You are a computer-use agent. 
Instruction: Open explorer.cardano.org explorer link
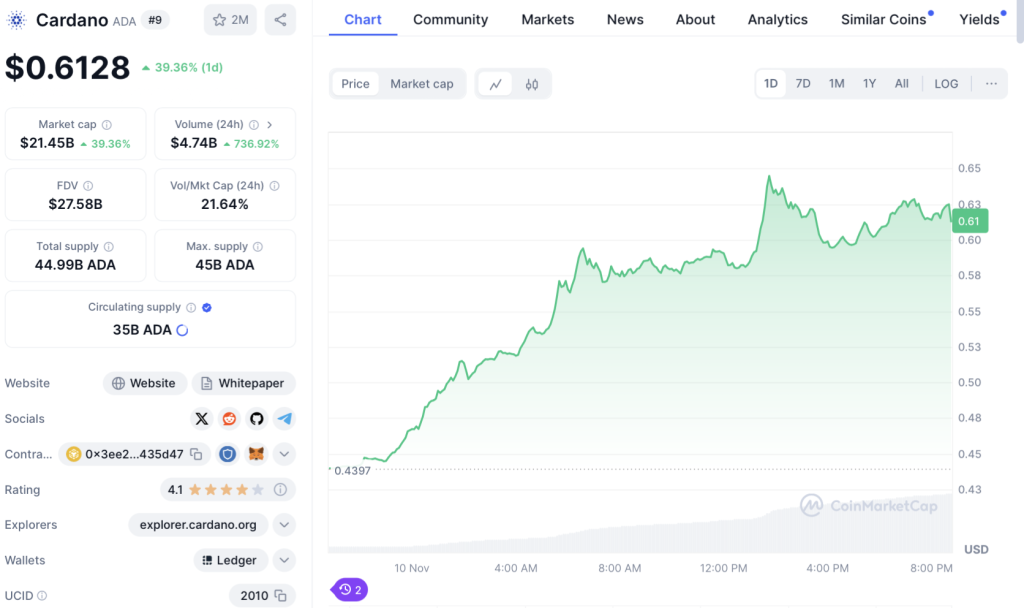(x=198, y=524)
